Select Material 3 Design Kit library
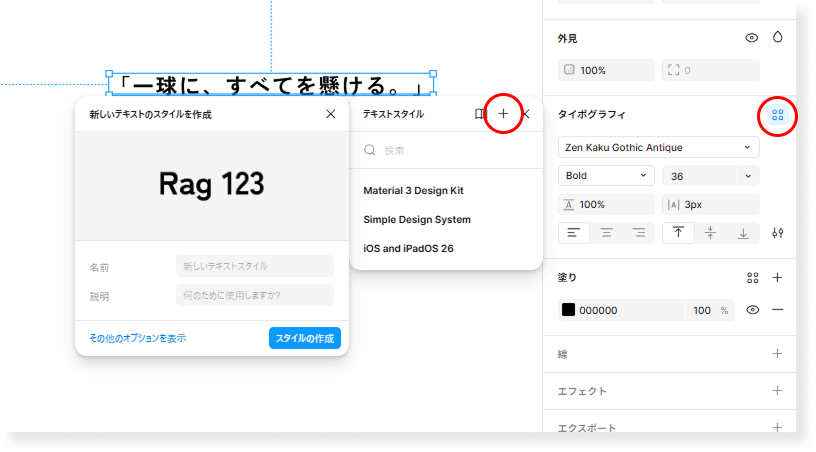 (413, 190)
